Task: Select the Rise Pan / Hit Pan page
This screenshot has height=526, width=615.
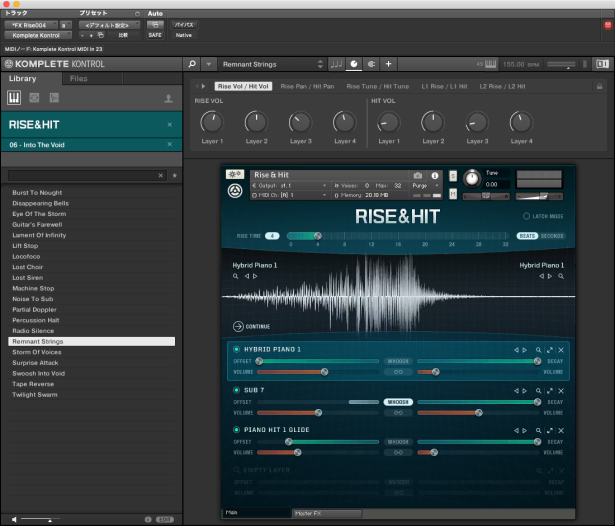Action: [x=307, y=86]
